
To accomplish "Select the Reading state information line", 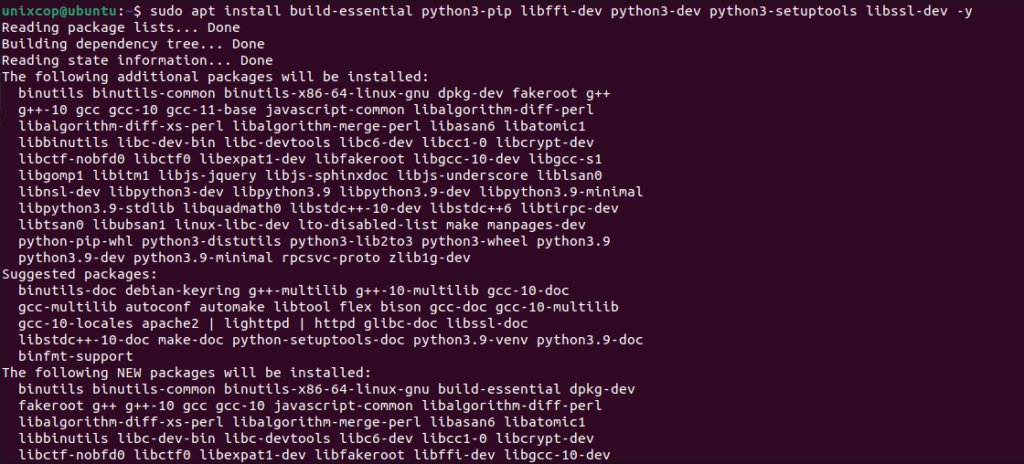I will pos(137,60).
